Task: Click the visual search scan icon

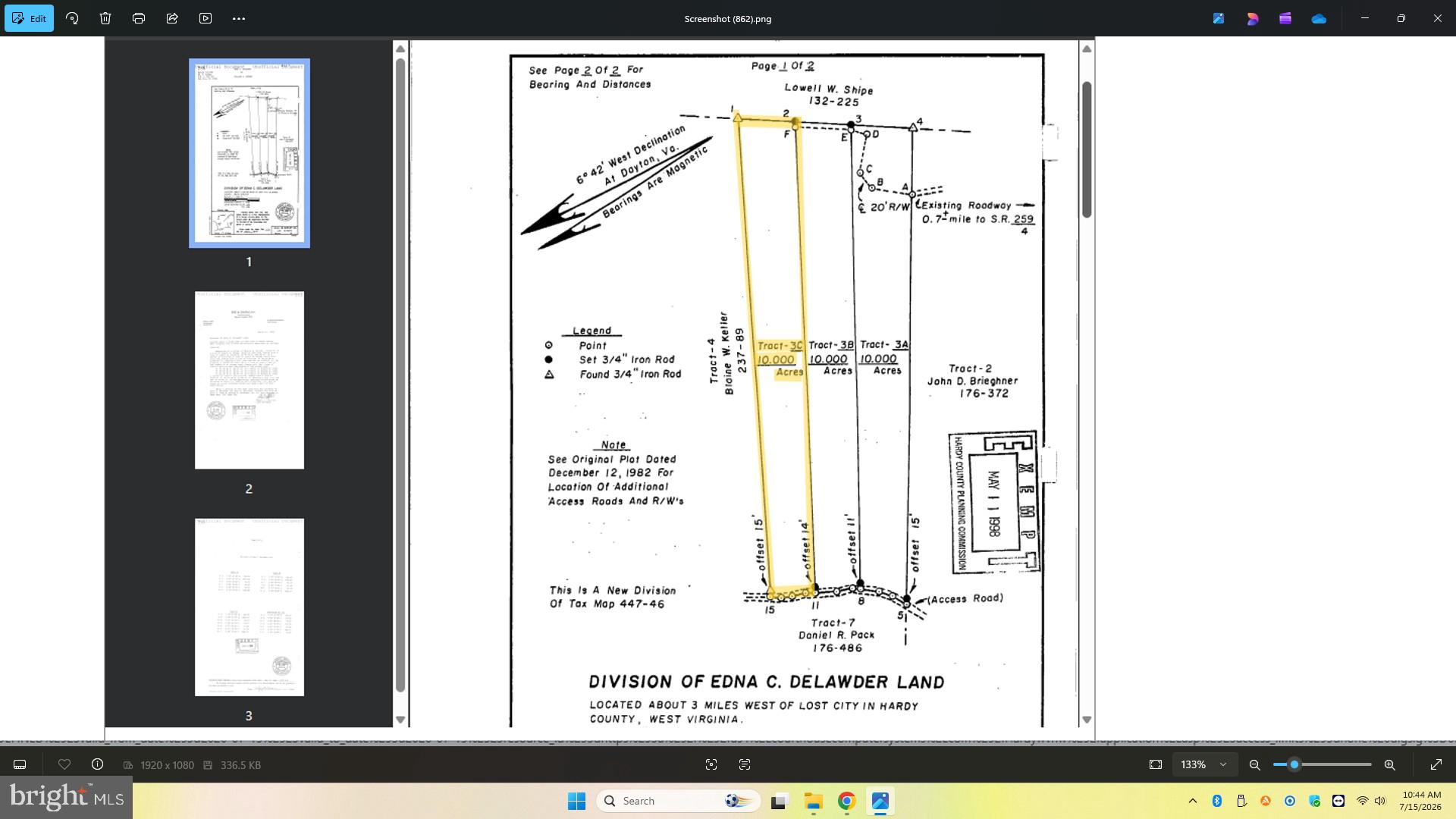Action: point(711,764)
